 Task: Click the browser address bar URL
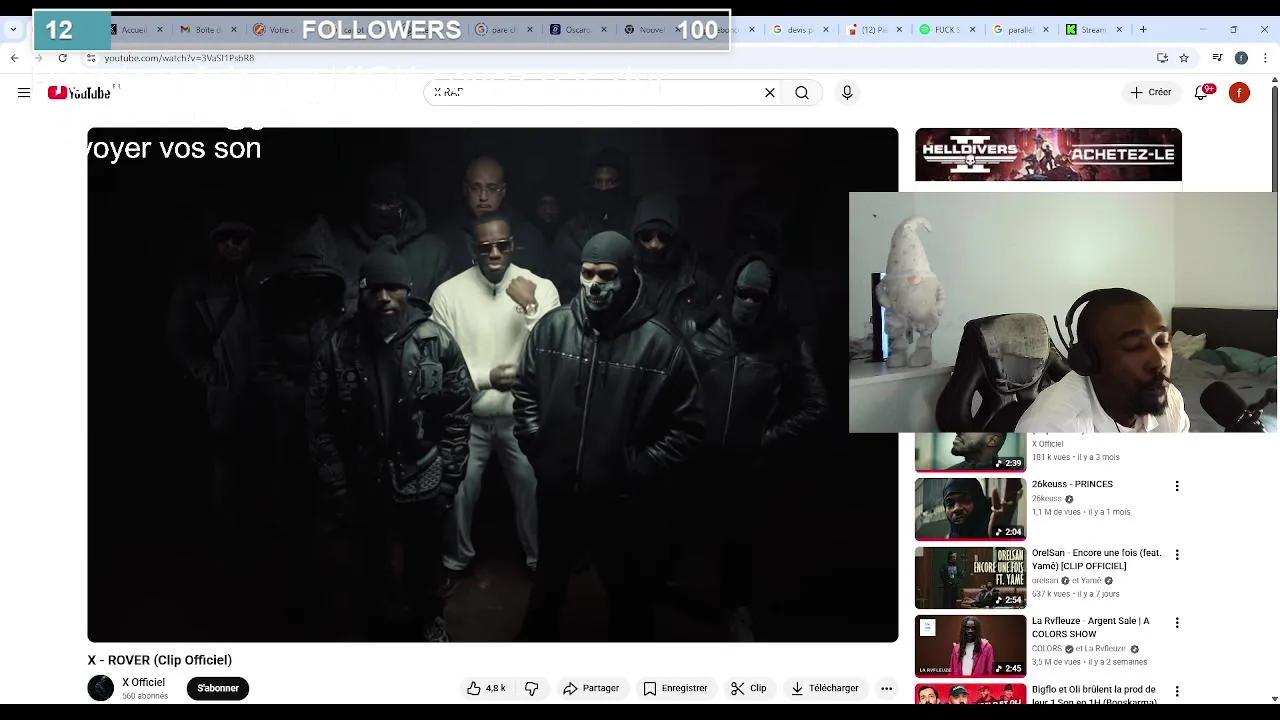pos(179,58)
